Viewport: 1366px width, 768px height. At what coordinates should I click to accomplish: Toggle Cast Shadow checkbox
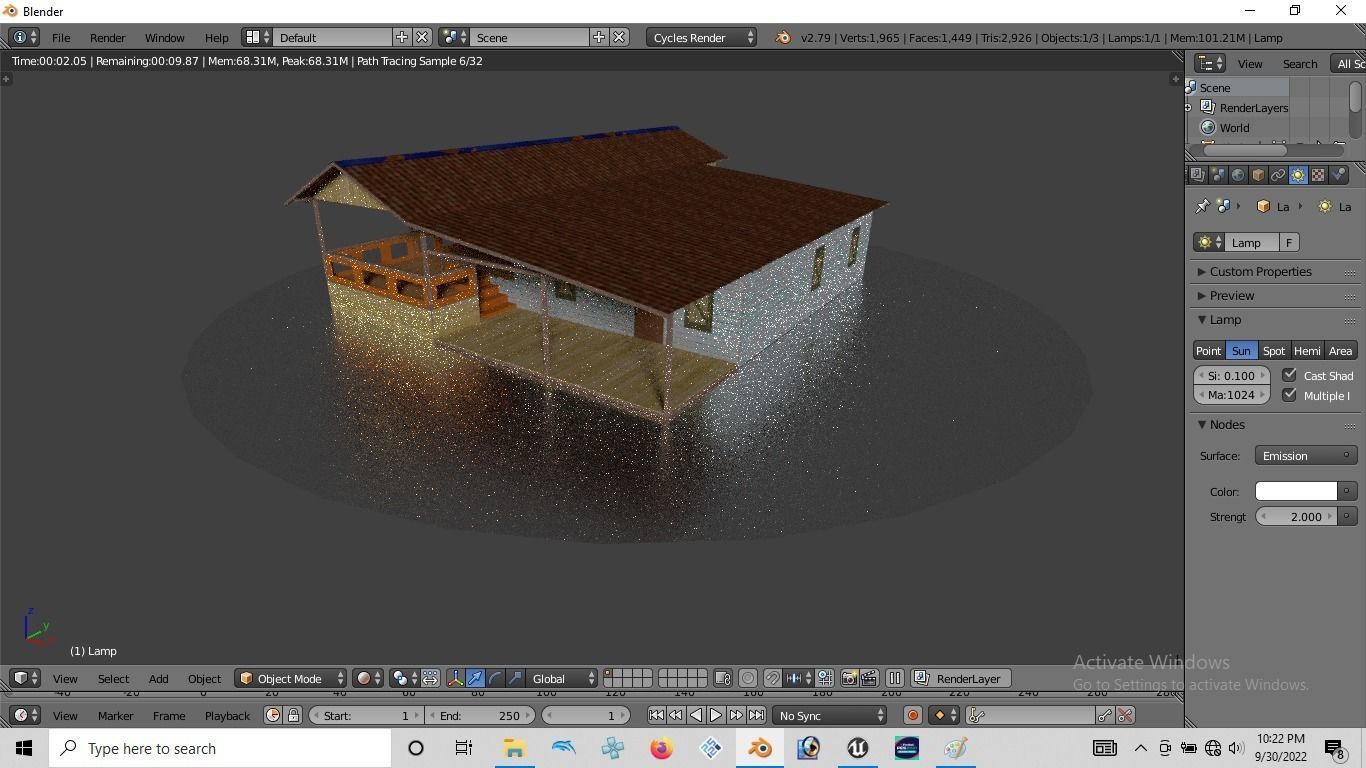click(1290, 375)
